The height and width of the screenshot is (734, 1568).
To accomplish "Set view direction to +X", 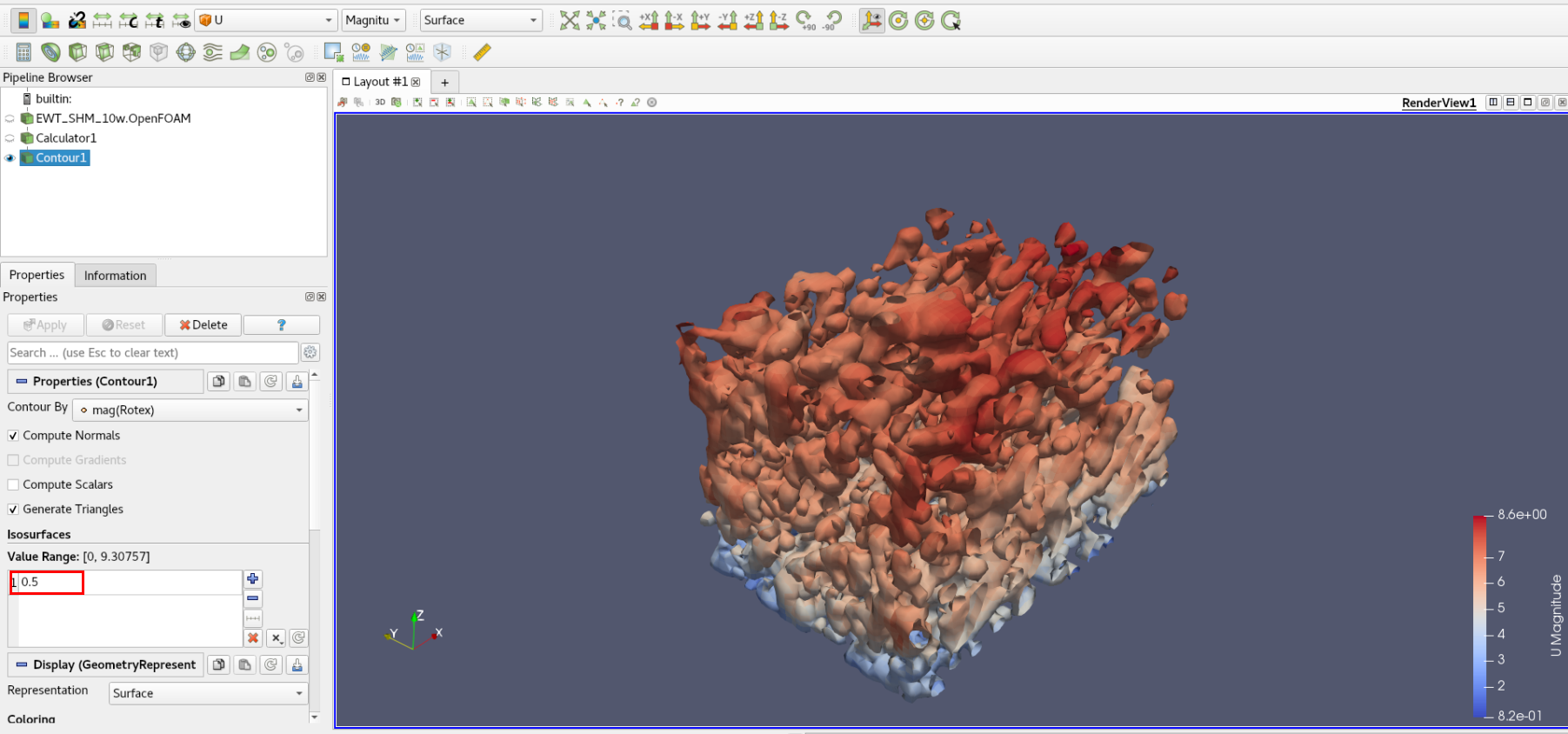I will 649,21.
